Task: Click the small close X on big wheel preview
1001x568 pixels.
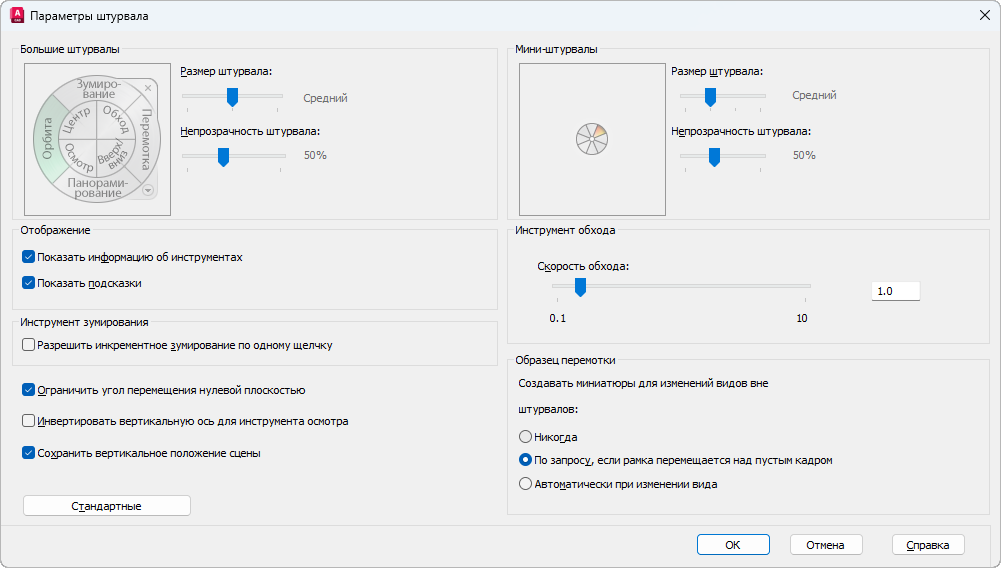Action: pyautogui.click(x=148, y=88)
